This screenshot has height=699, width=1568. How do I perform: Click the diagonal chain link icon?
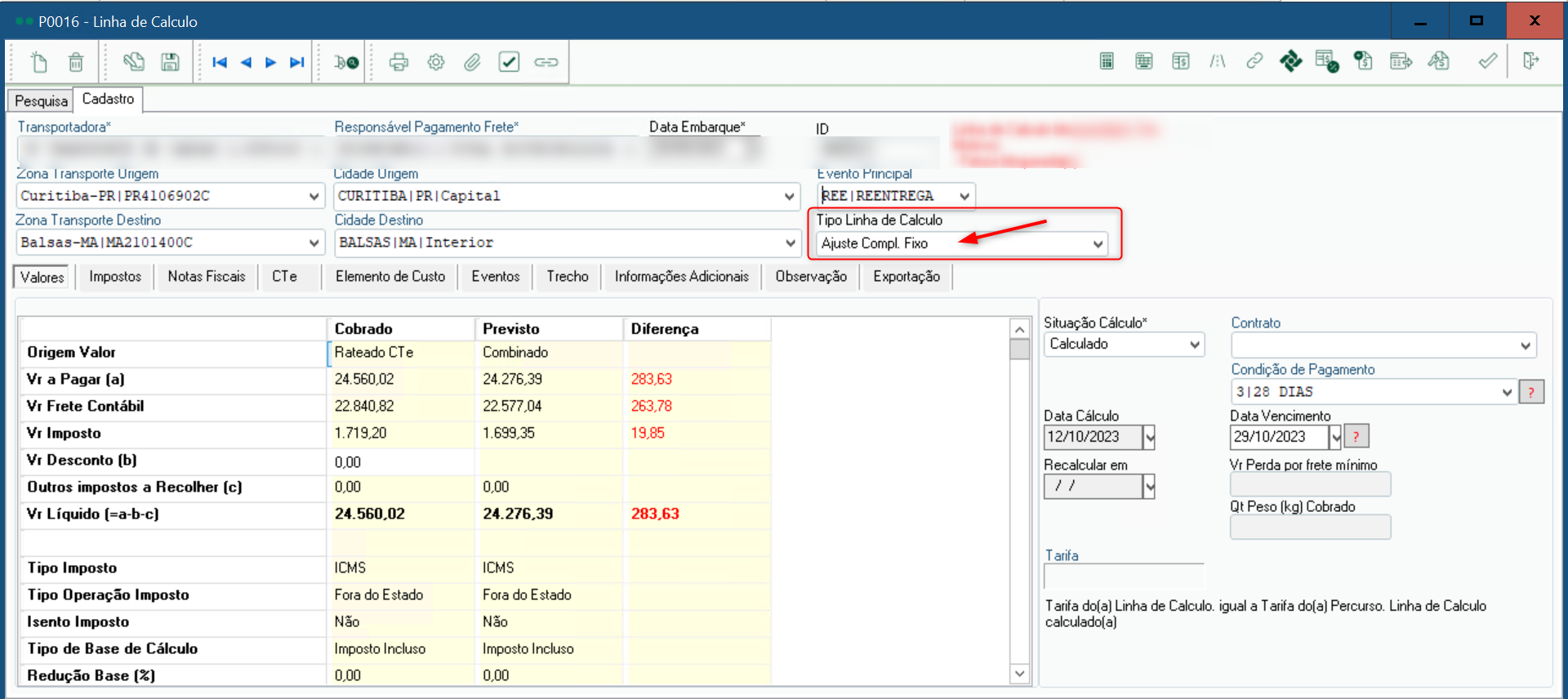pyautogui.click(x=1254, y=61)
